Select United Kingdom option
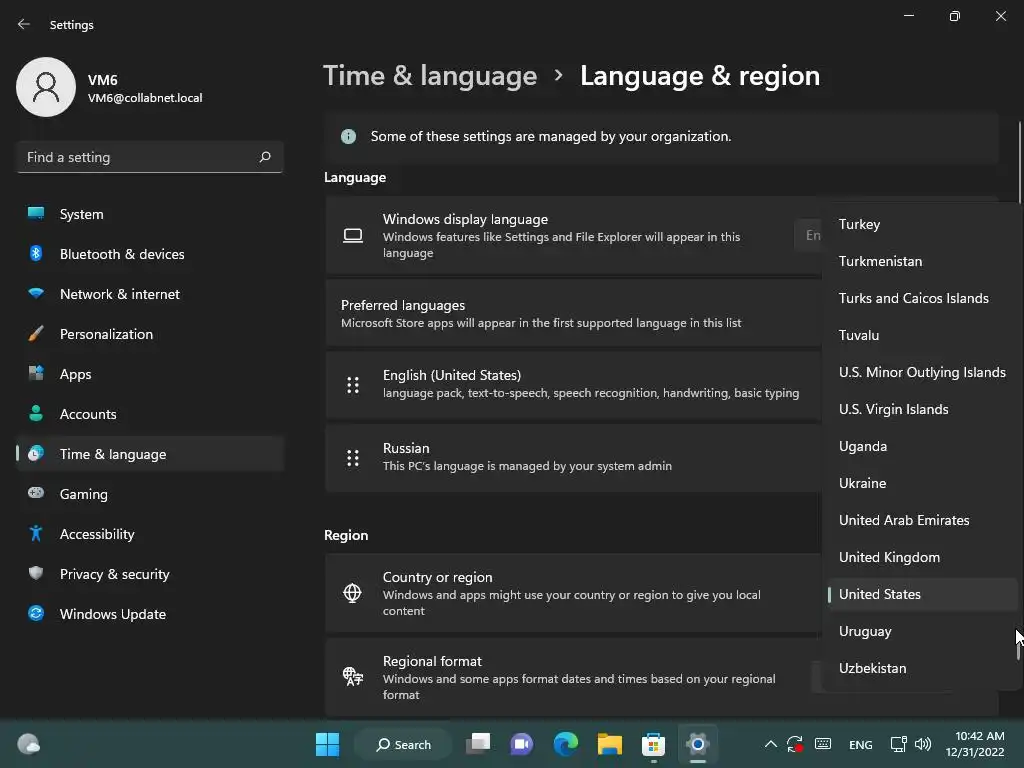The height and width of the screenshot is (768, 1024). tap(922, 557)
